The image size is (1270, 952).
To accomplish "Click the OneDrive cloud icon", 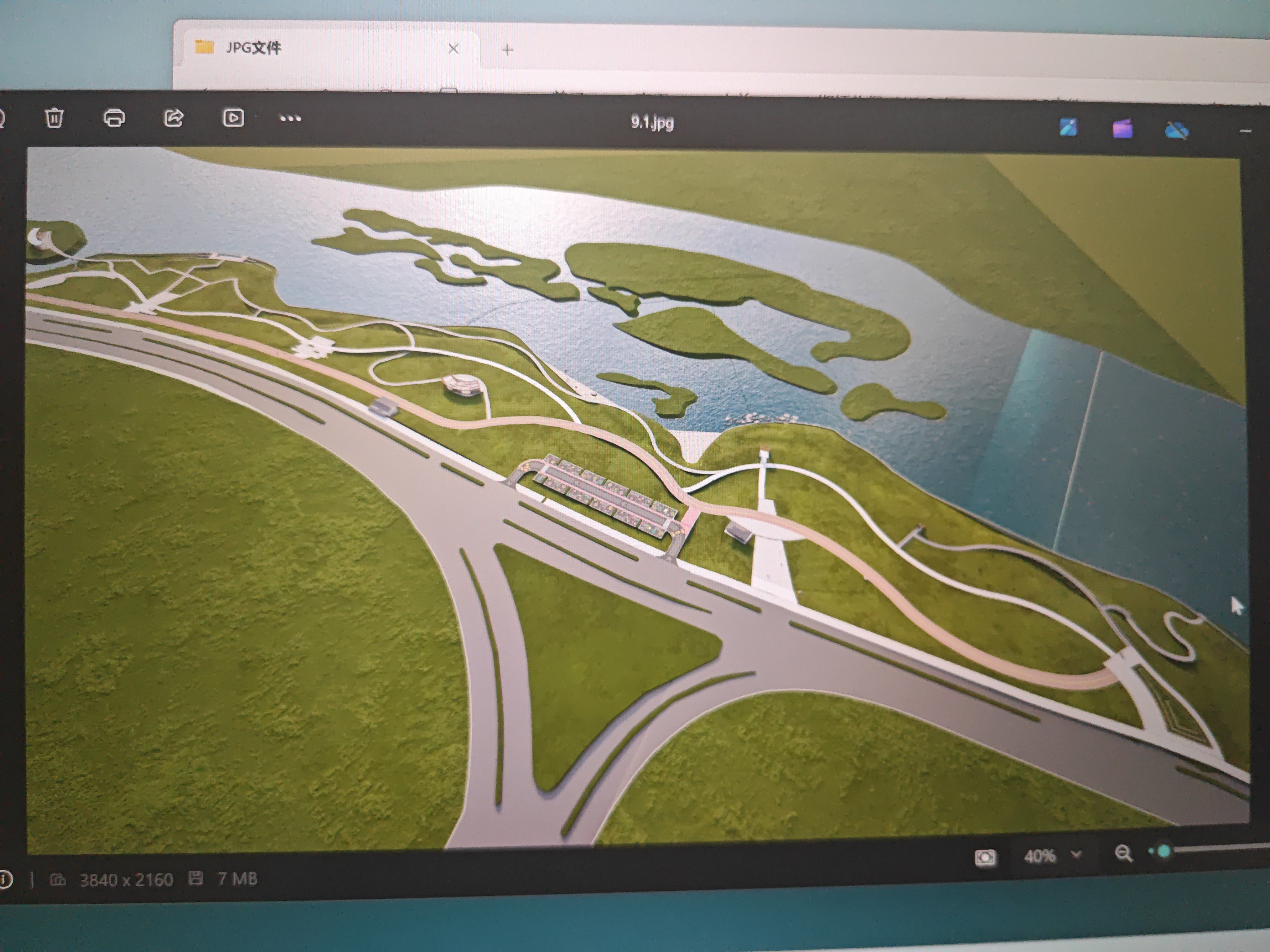I will click(1176, 131).
